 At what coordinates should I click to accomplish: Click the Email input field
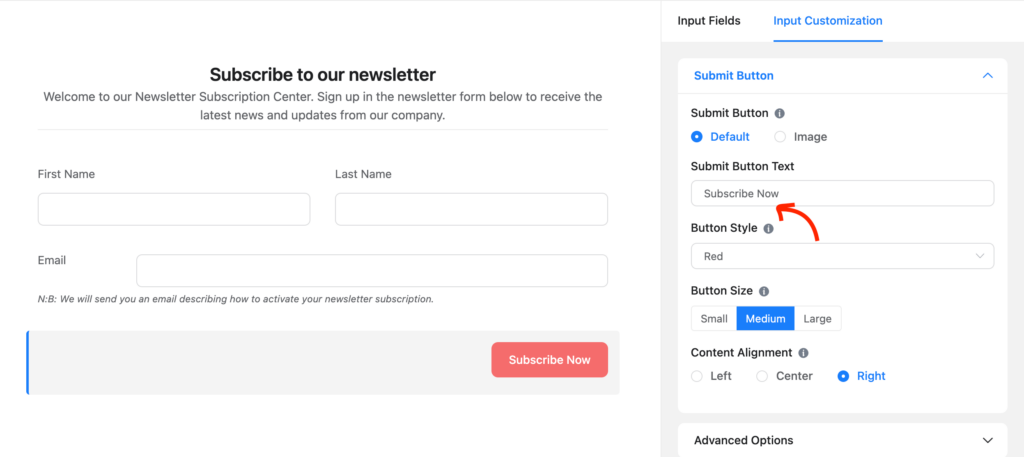click(372, 270)
